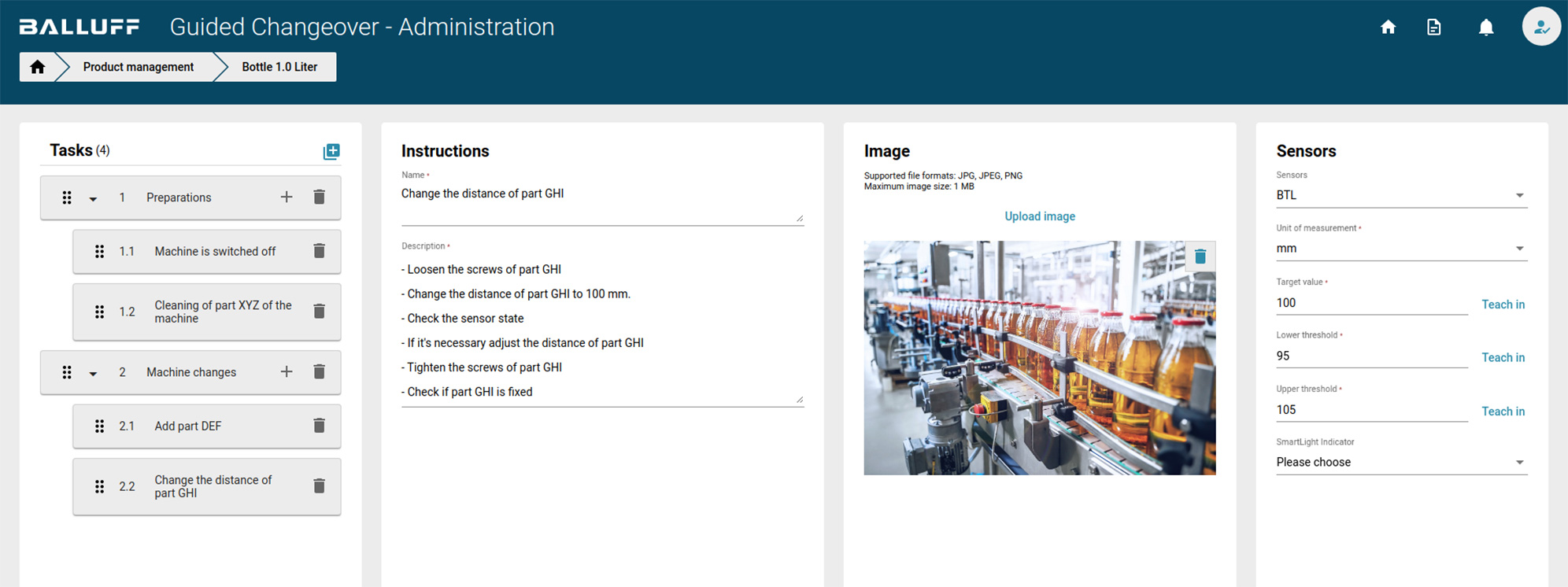This screenshot has height=587, width=1568.
Task: Open the user profile avatar
Action: pyautogui.click(x=1540, y=28)
